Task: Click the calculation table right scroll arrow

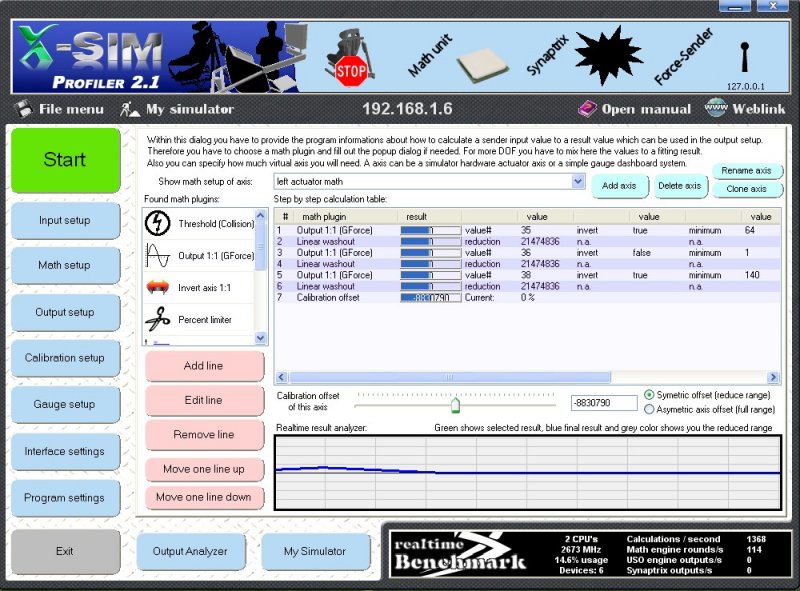Action: click(773, 377)
